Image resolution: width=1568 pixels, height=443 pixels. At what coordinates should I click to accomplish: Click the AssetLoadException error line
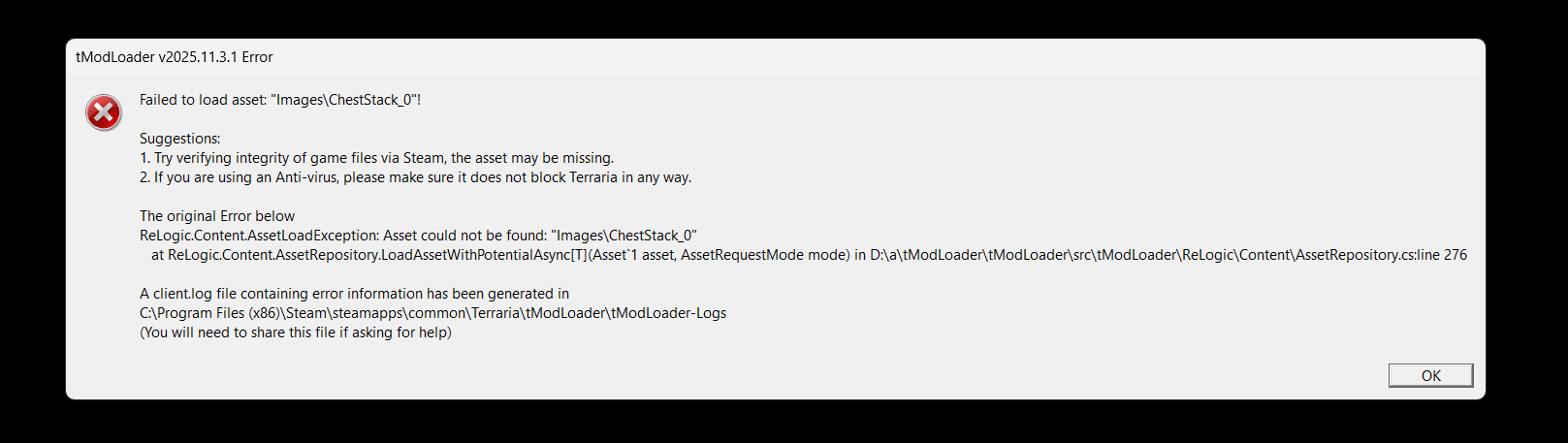point(418,236)
